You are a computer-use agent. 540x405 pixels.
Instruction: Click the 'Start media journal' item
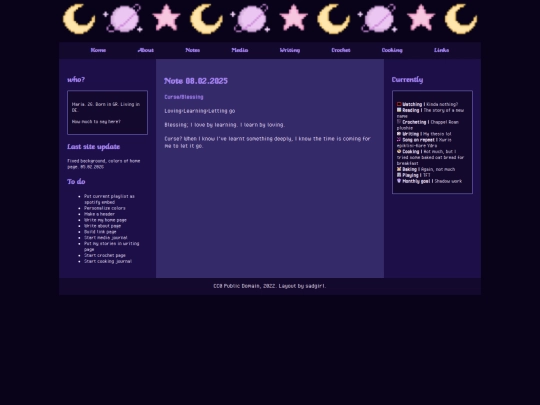pyautogui.click(x=106, y=238)
